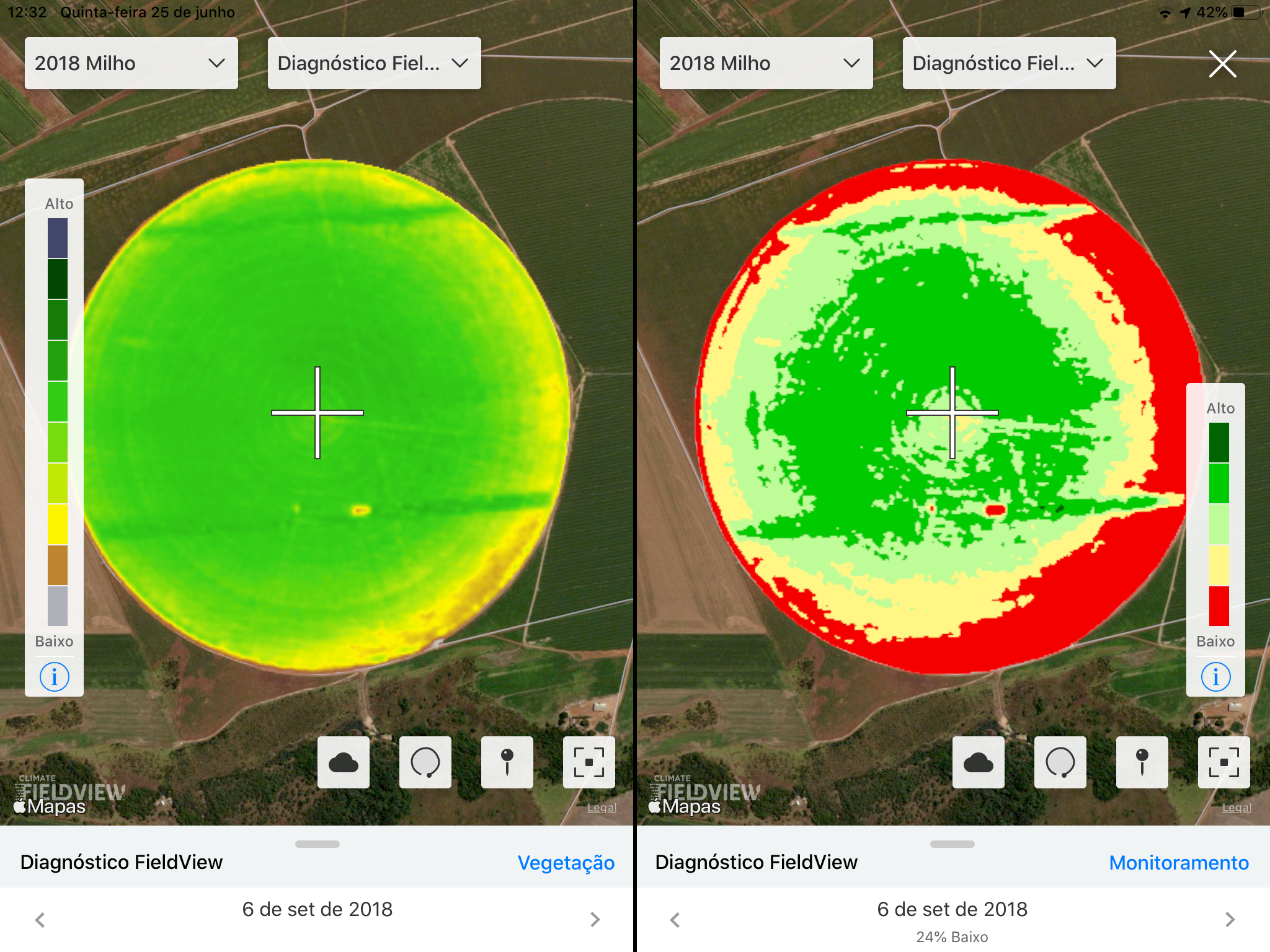This screenshot has width=1270, height=952.
Task: View the Legal information link
Action: tap(601, 806)
